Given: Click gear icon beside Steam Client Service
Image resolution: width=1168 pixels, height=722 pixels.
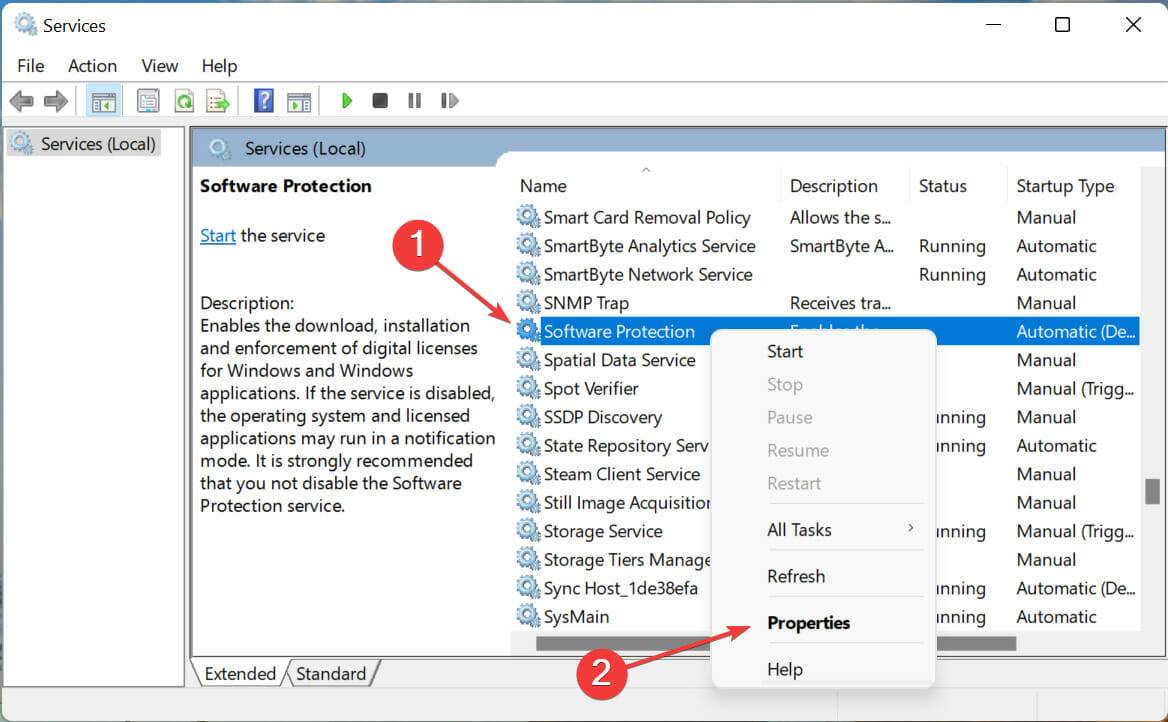Looking at the screenshot, I should click(x=528, y=473).
